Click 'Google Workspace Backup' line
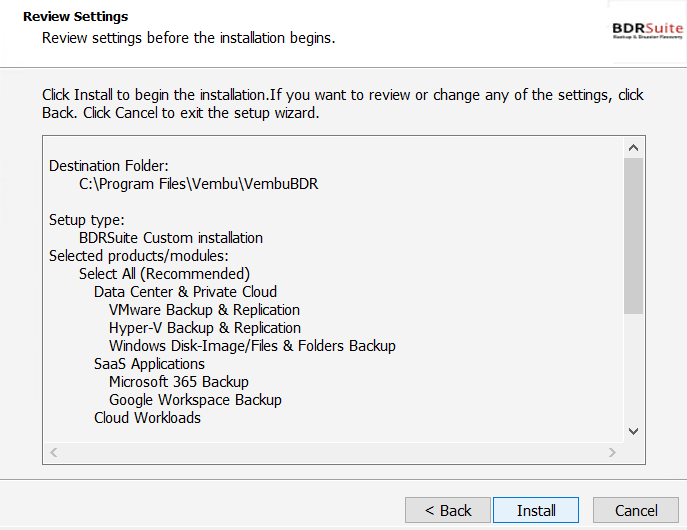687x530 pixels. (195, 400)
